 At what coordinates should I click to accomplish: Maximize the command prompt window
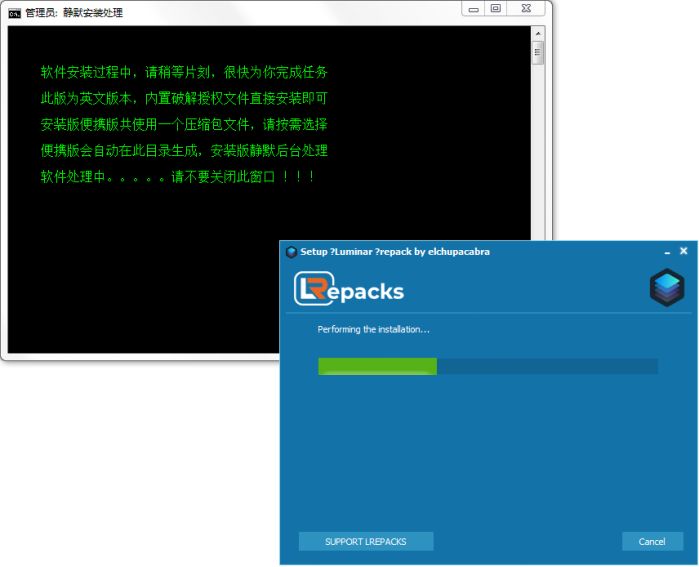495,8
